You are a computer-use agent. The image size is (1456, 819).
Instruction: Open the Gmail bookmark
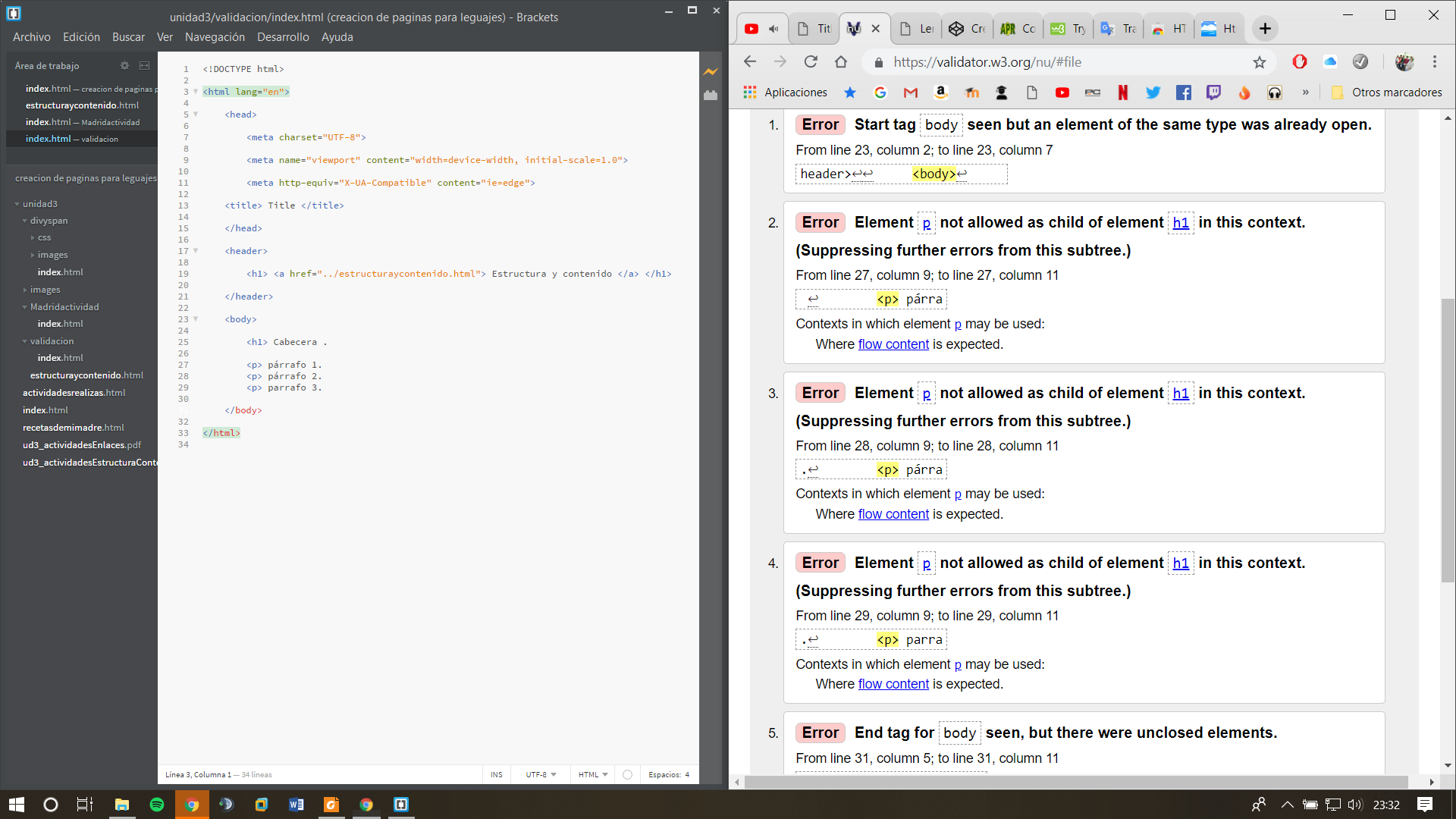click(911, 93)
